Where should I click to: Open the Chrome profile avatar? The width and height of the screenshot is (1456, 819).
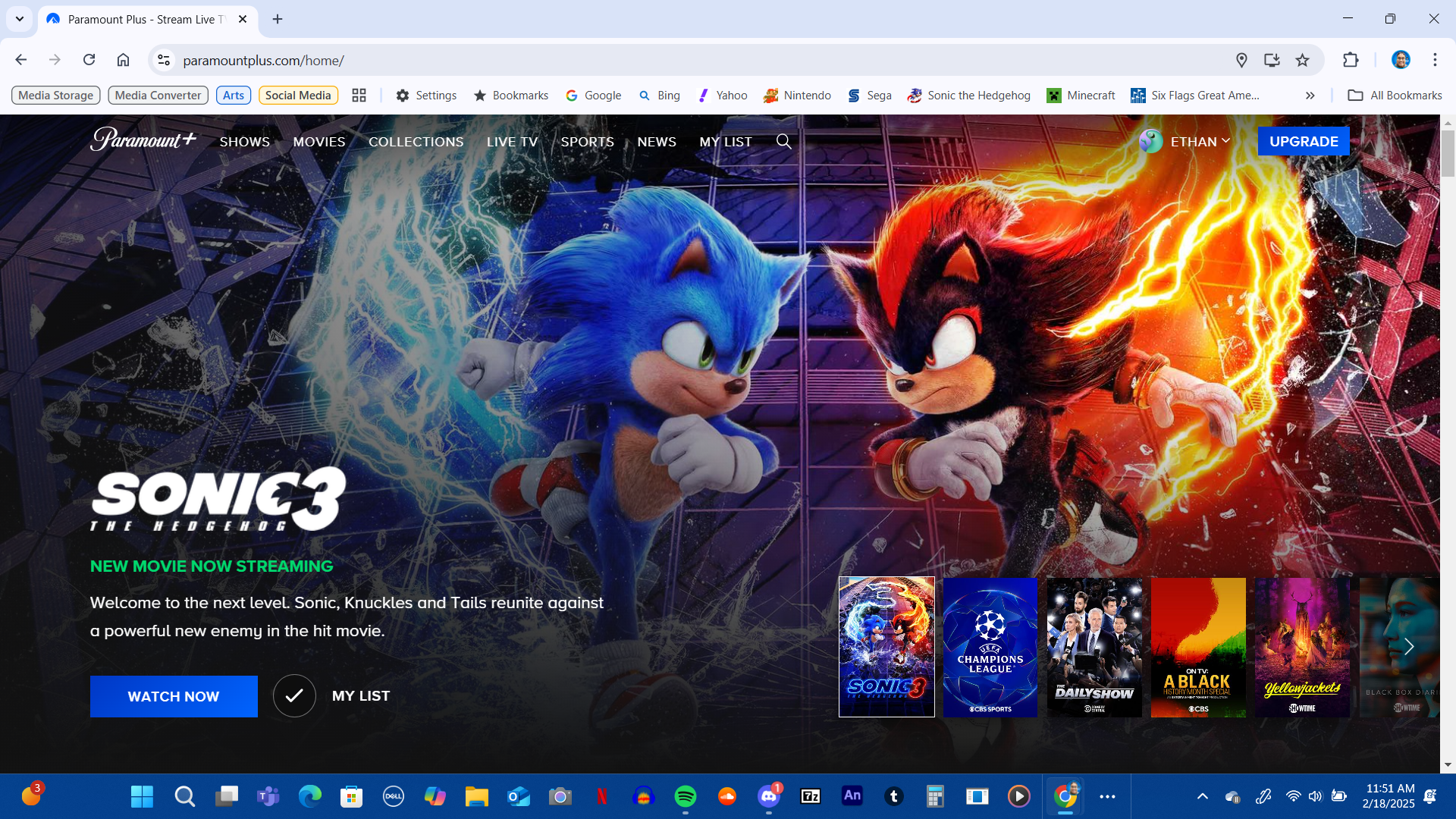(x=1401, y=60)
